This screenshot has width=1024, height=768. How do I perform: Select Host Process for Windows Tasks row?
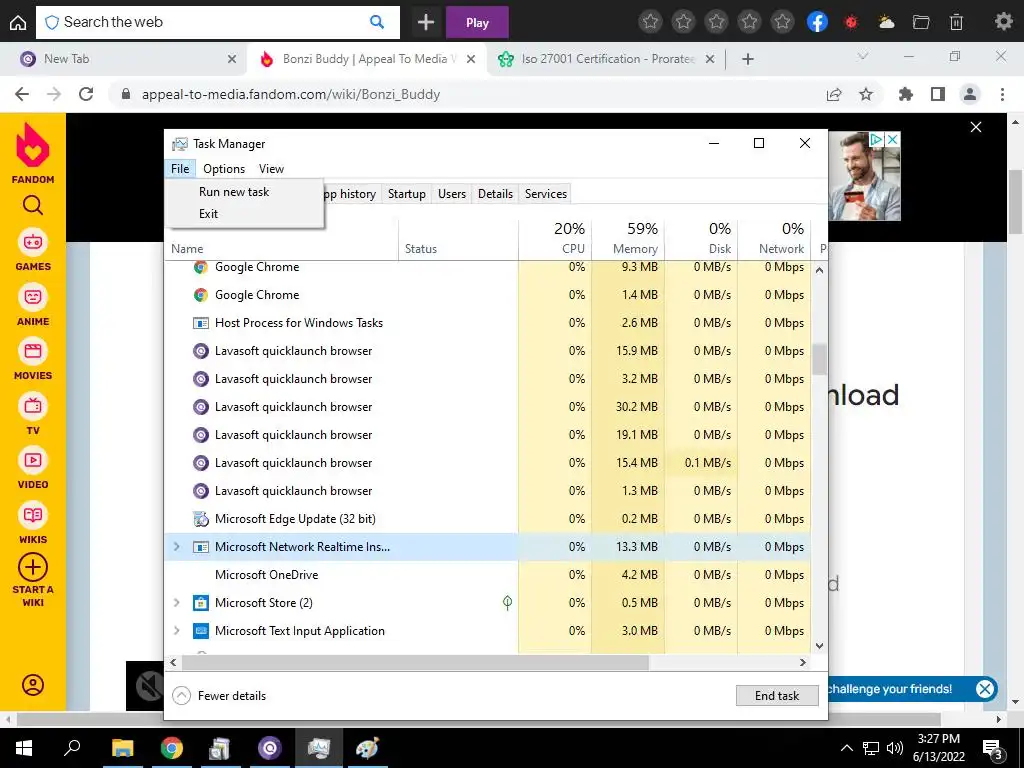[x=487, y=323]
